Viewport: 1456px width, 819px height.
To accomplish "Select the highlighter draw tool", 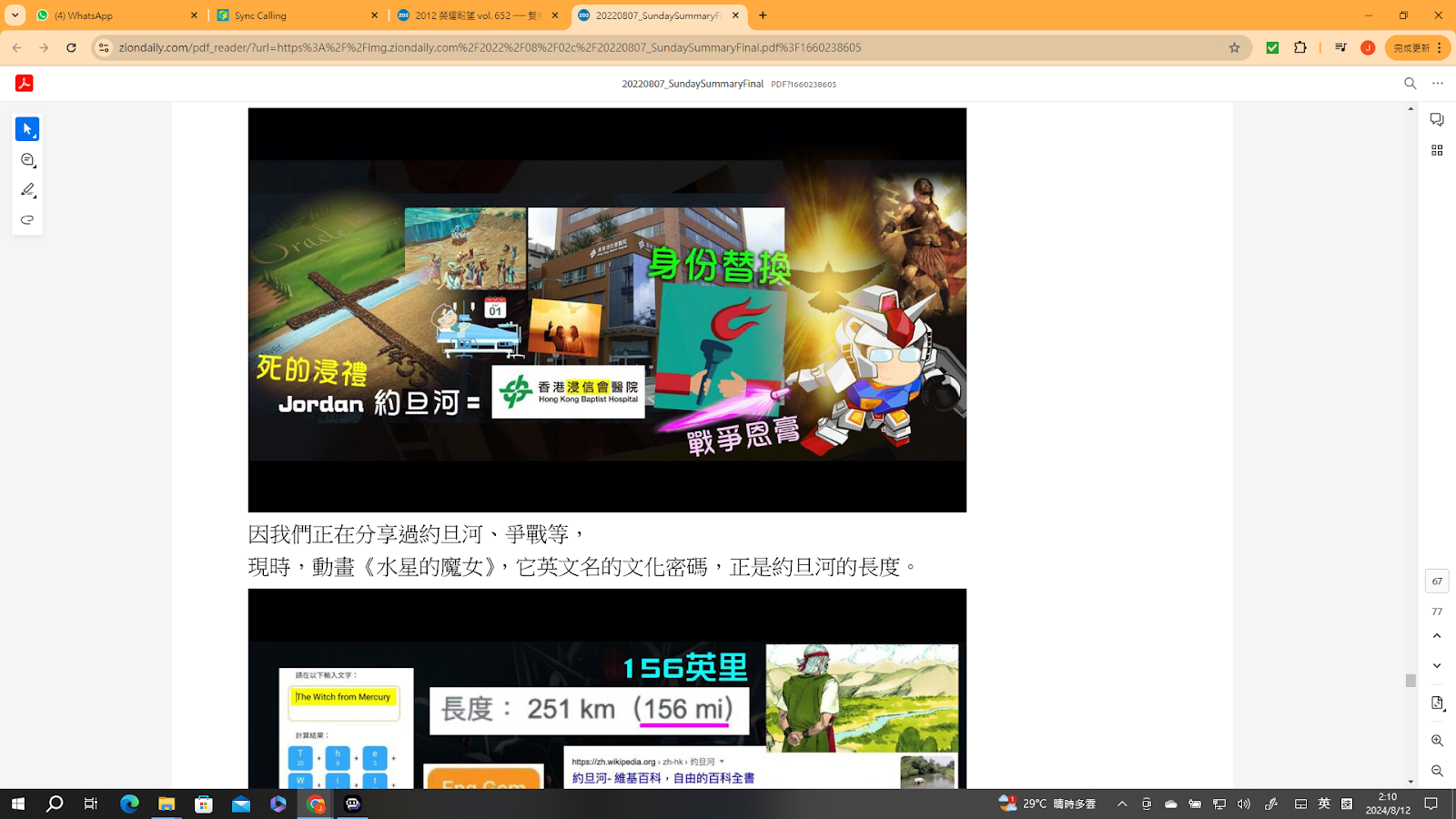I will click(27, 190).
